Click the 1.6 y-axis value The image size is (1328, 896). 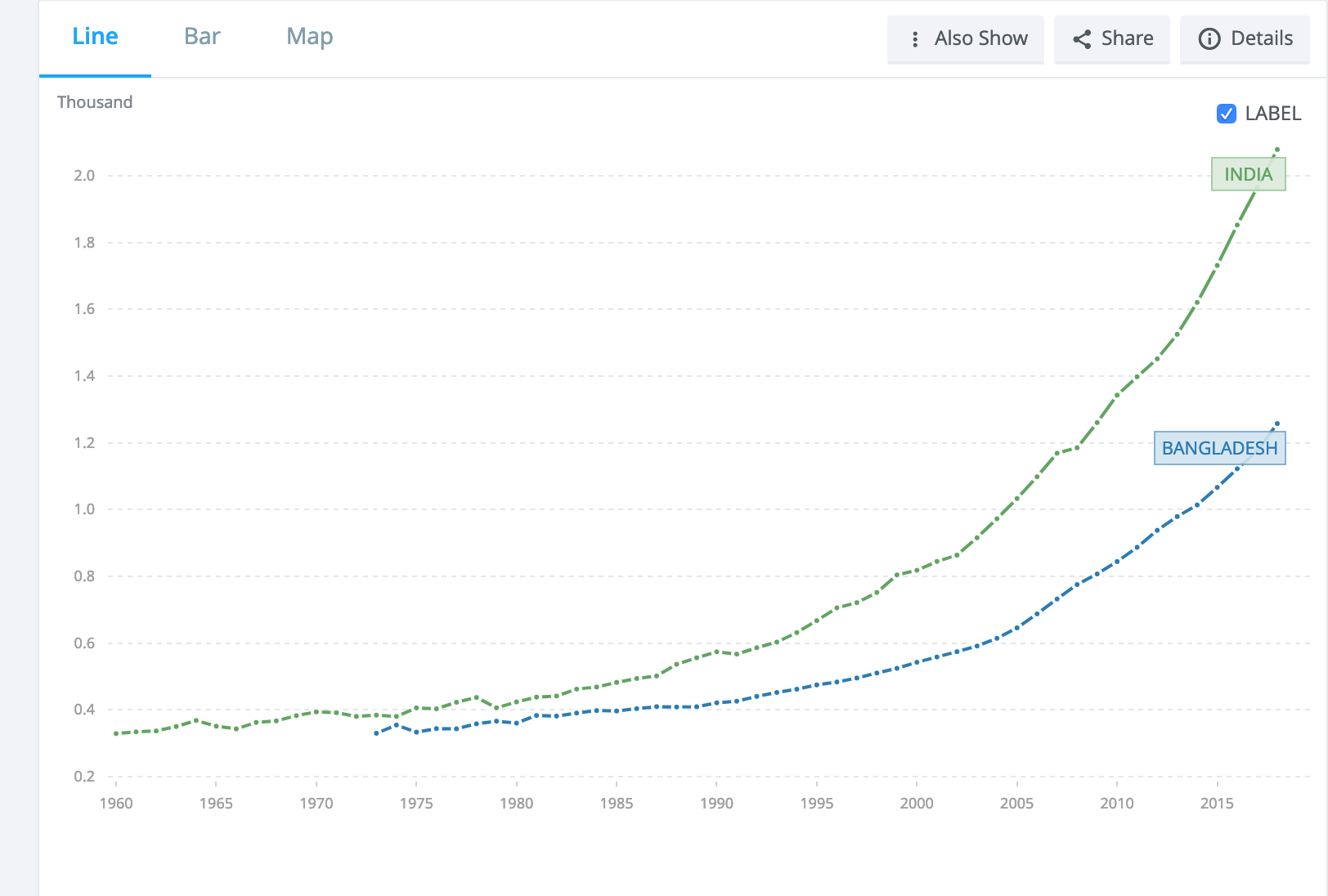point(84,309)
